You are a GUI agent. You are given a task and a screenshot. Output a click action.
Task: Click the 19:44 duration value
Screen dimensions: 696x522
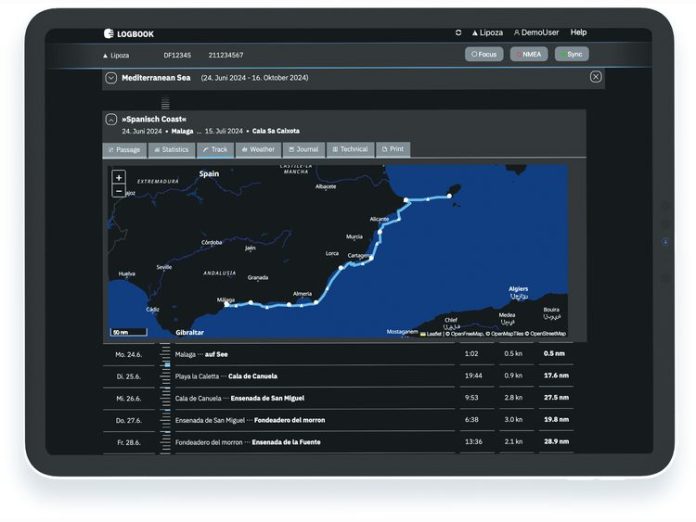[473, 376]
